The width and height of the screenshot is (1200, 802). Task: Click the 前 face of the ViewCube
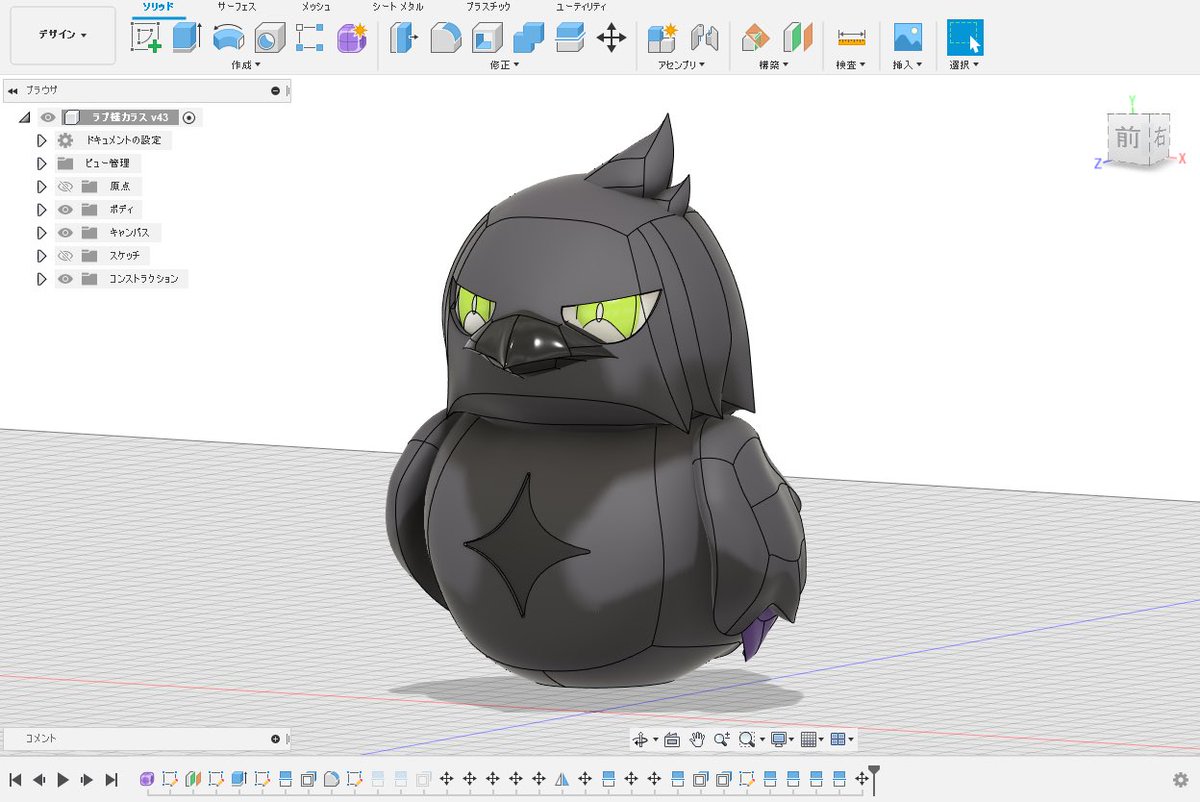[1128, 138]
